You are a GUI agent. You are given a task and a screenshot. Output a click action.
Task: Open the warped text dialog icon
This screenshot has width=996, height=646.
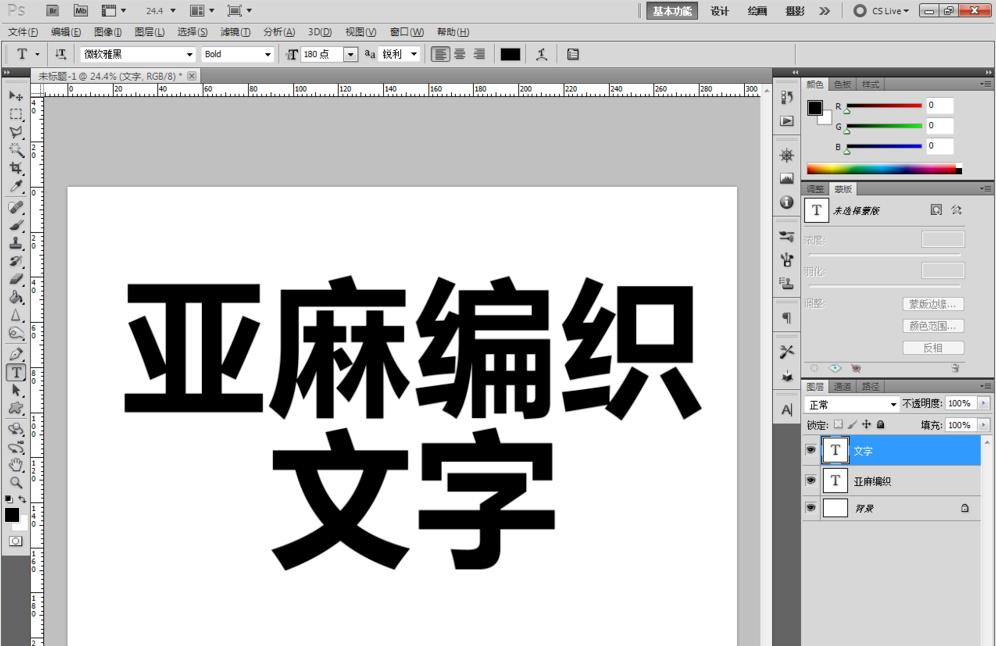click(x=541, y=54)
